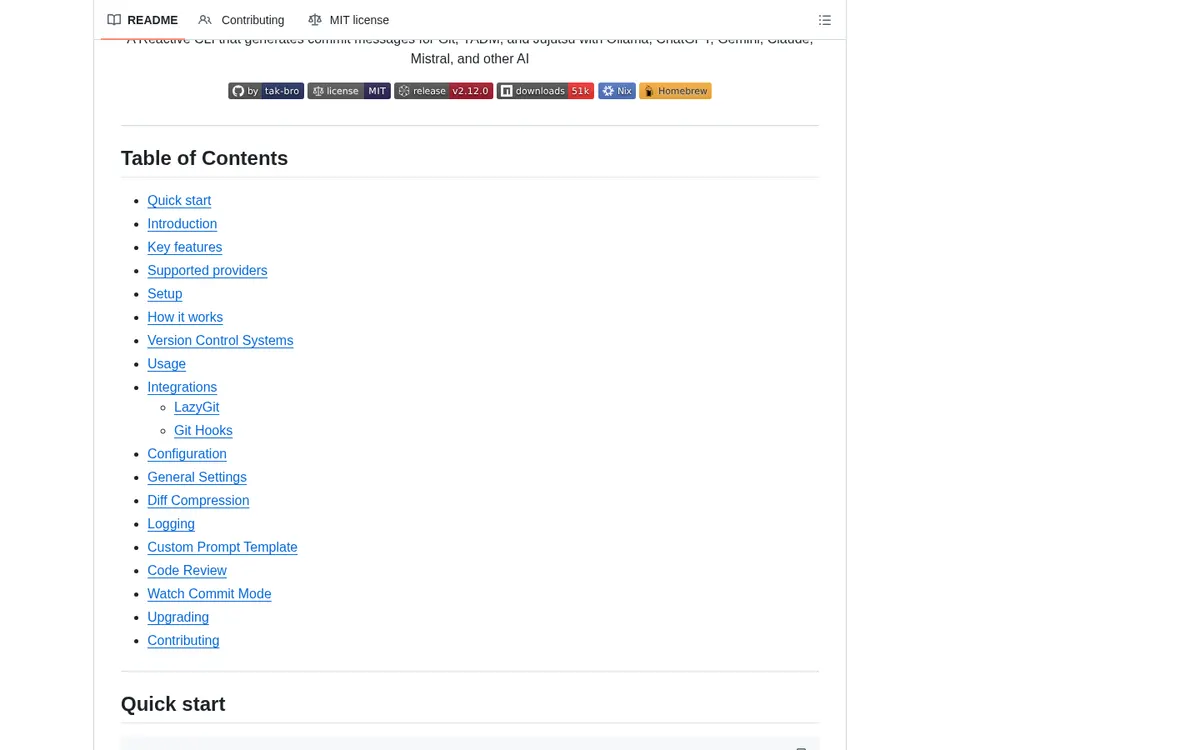
Task: Click the license MIT badge
Action: 349,91
